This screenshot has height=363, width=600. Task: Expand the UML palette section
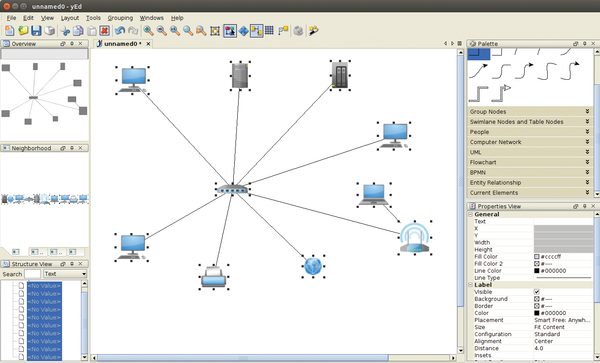tap(530, 152)
